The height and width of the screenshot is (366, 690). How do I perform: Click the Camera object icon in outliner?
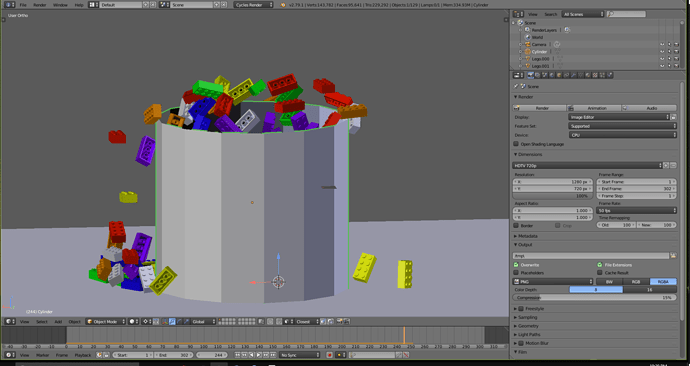528,44
